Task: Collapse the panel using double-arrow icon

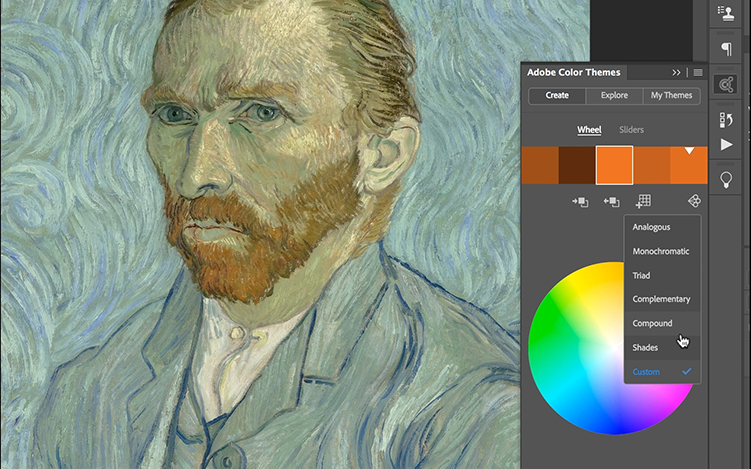Action: click(x=676, y=72)
